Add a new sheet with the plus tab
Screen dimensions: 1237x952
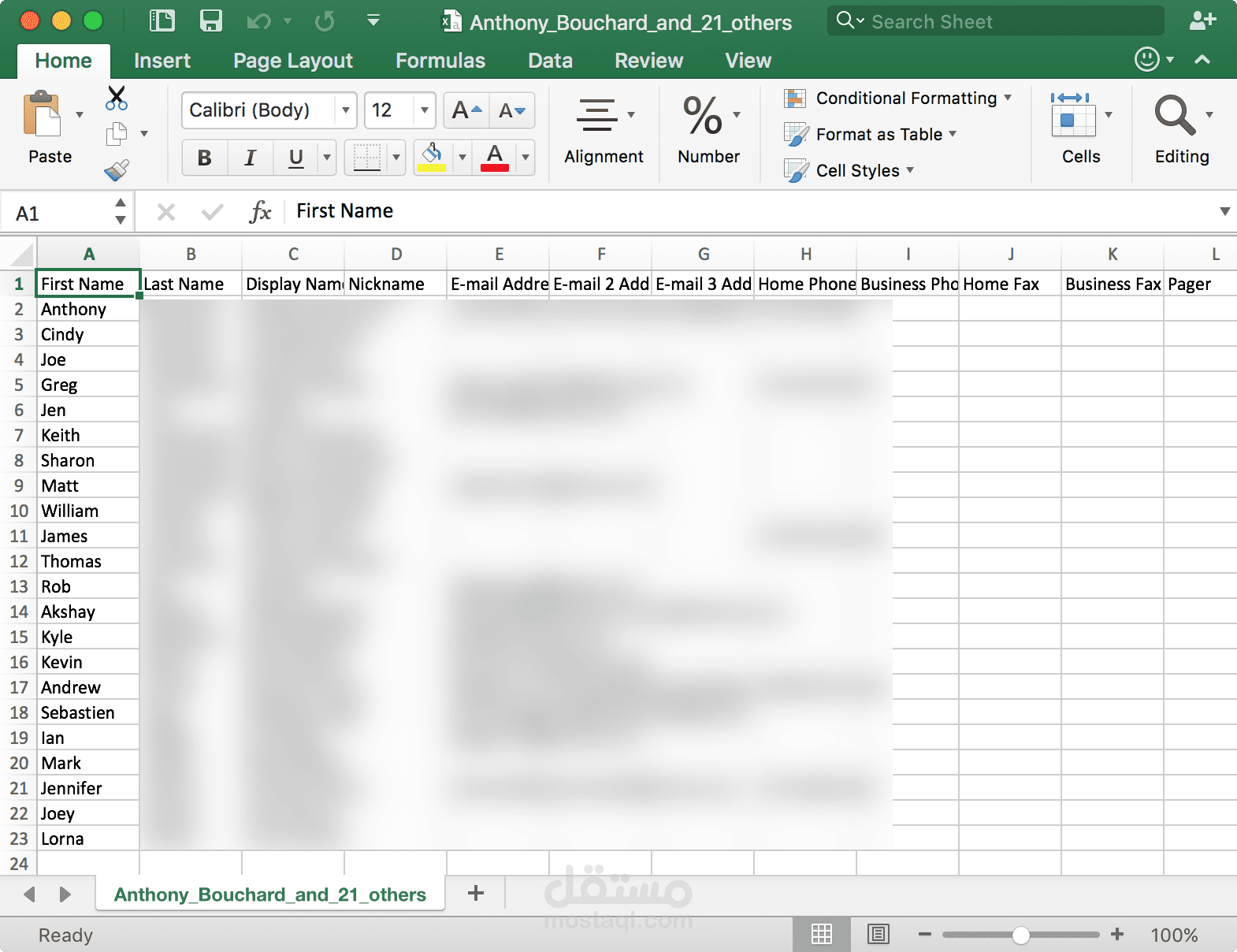pyautogui.click(x=476, y=893)
